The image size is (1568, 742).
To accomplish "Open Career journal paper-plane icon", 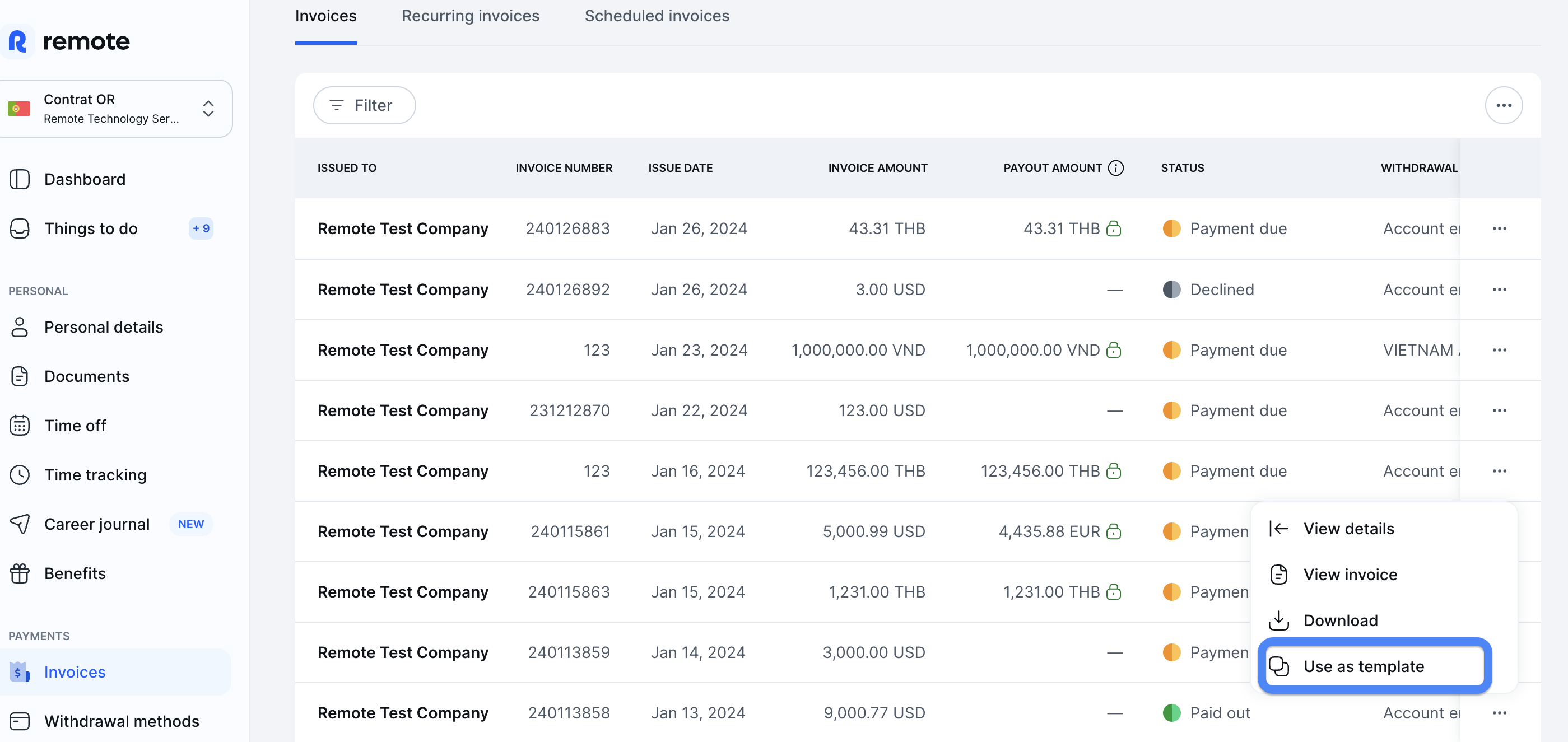I will pos(20,524).
